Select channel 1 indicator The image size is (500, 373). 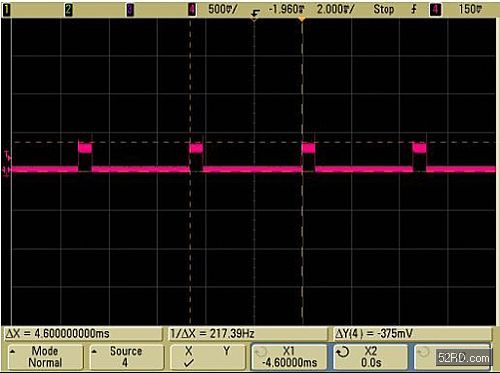click(7, 10)
